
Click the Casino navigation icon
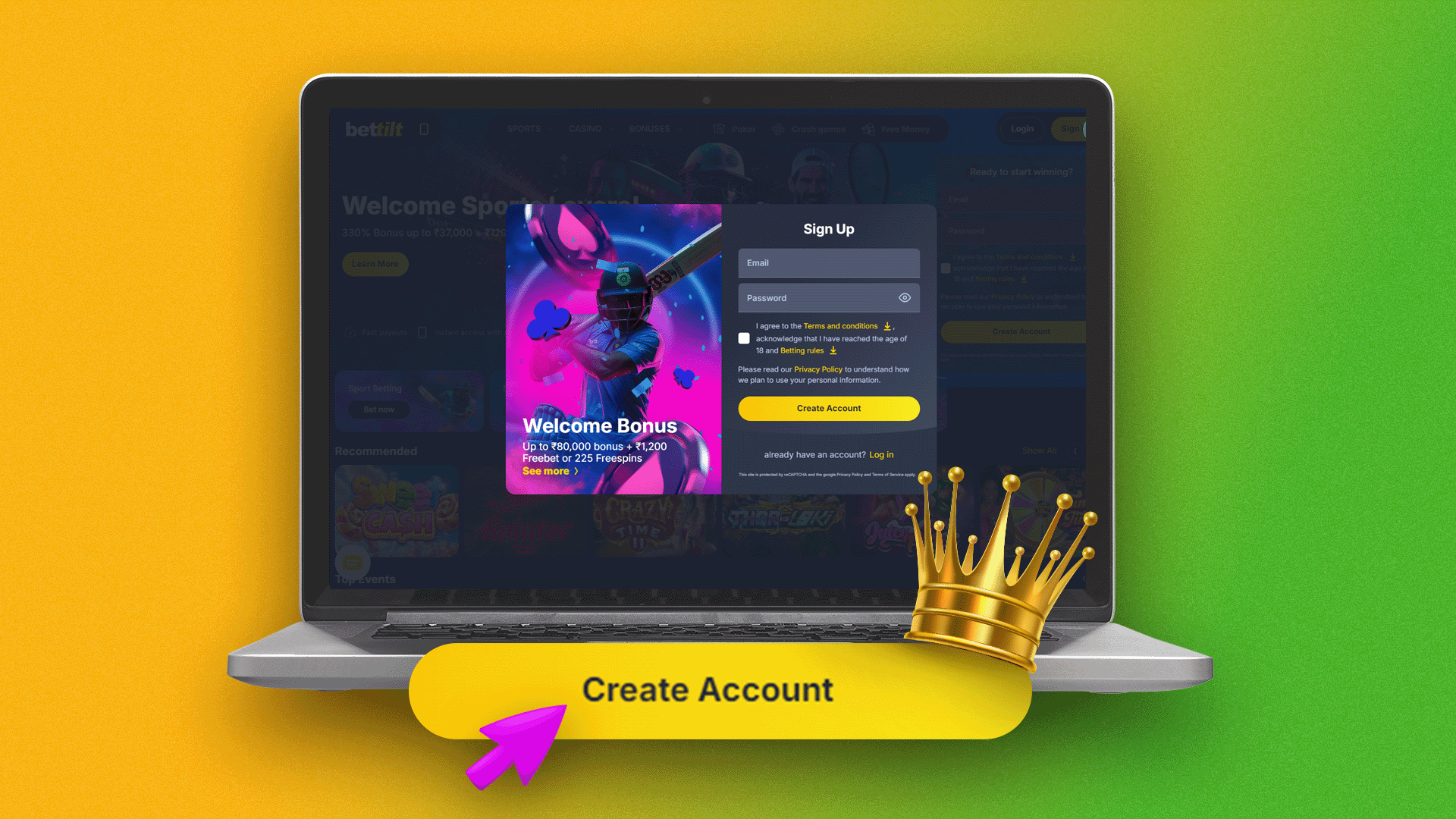coord(585,128)
